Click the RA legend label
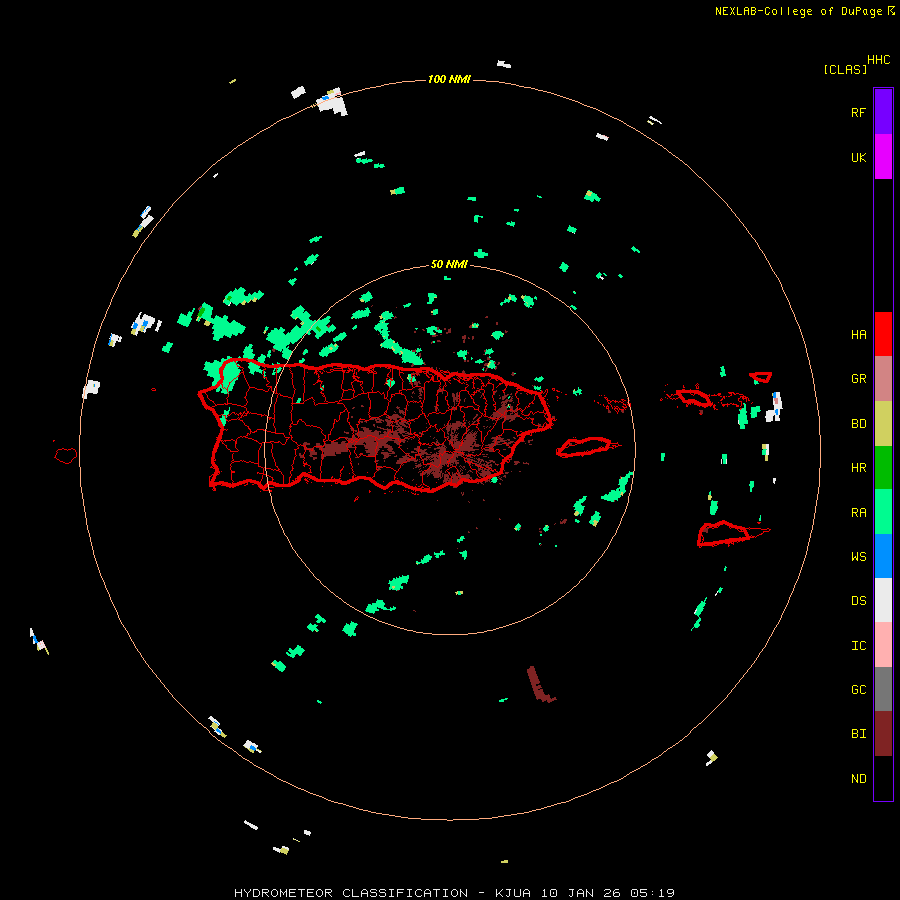The height and width of the screenshot is (900, 900). 858,513
